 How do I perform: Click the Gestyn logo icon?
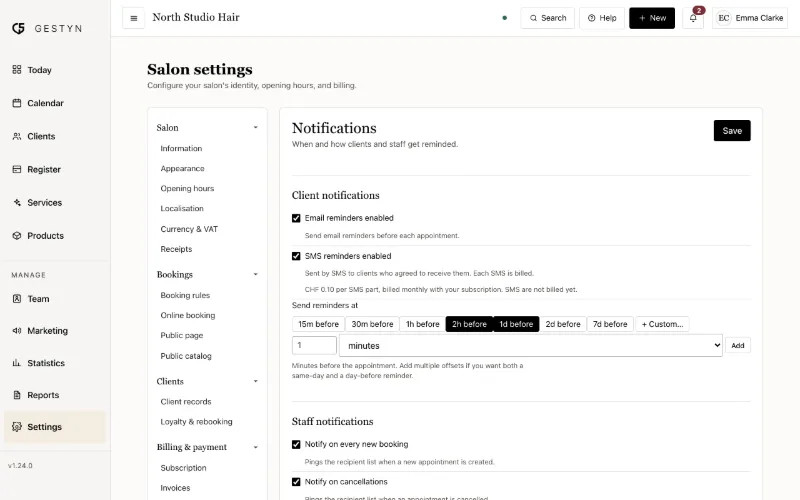[18, 29]
